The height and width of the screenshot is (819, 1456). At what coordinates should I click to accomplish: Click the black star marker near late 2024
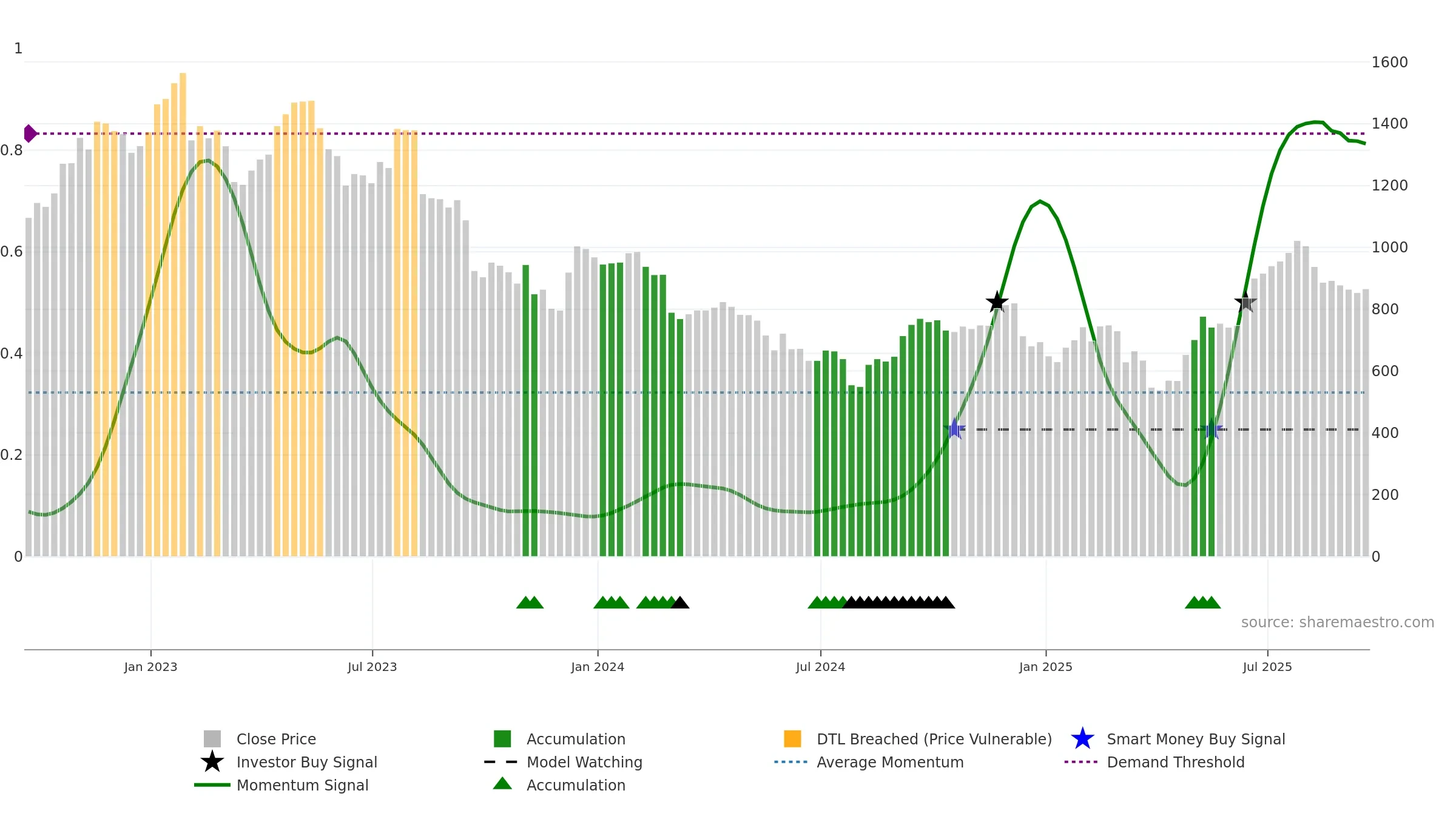[997, 302]
